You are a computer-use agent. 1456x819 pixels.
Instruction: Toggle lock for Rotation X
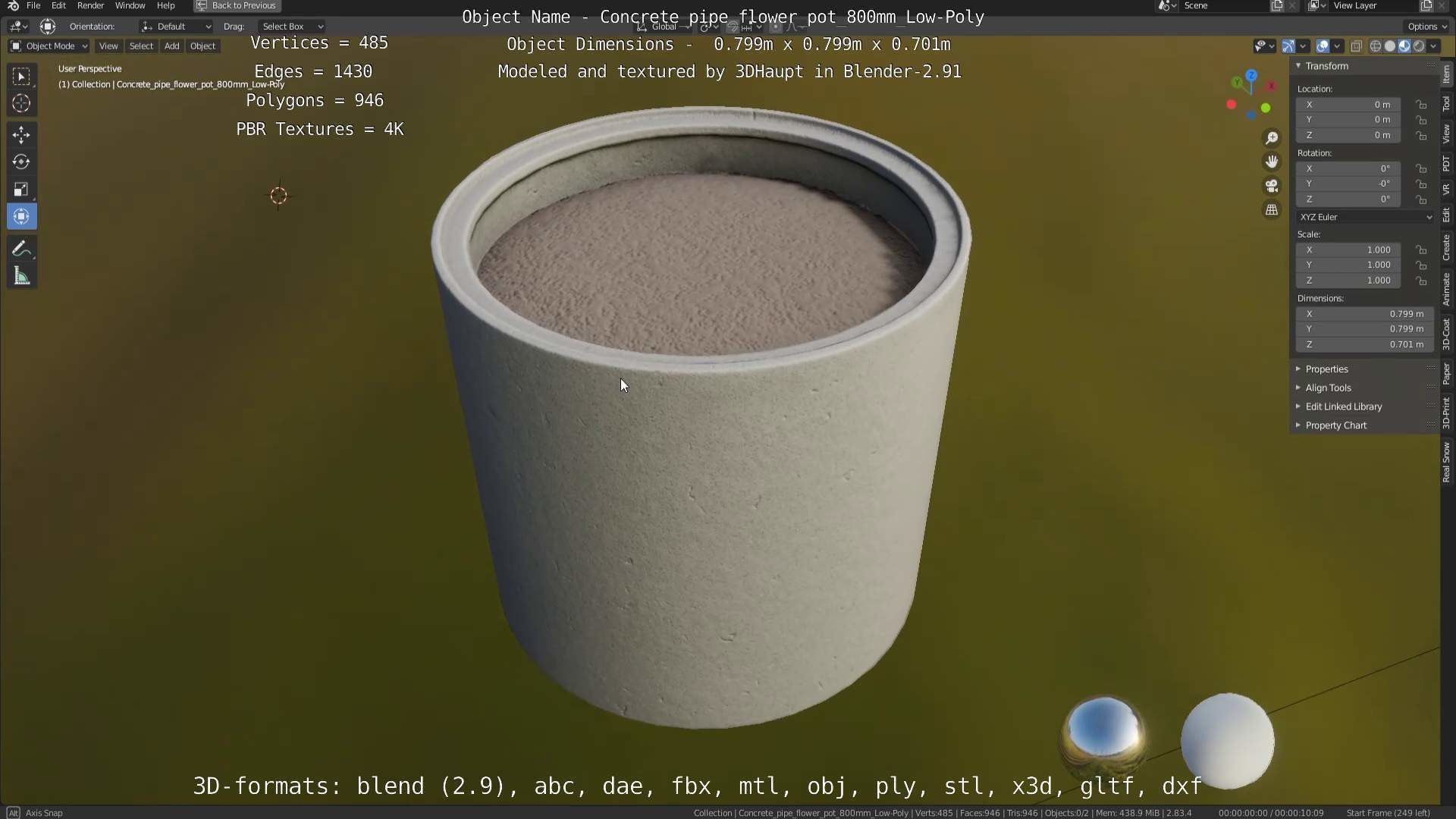coord(1421,168)
